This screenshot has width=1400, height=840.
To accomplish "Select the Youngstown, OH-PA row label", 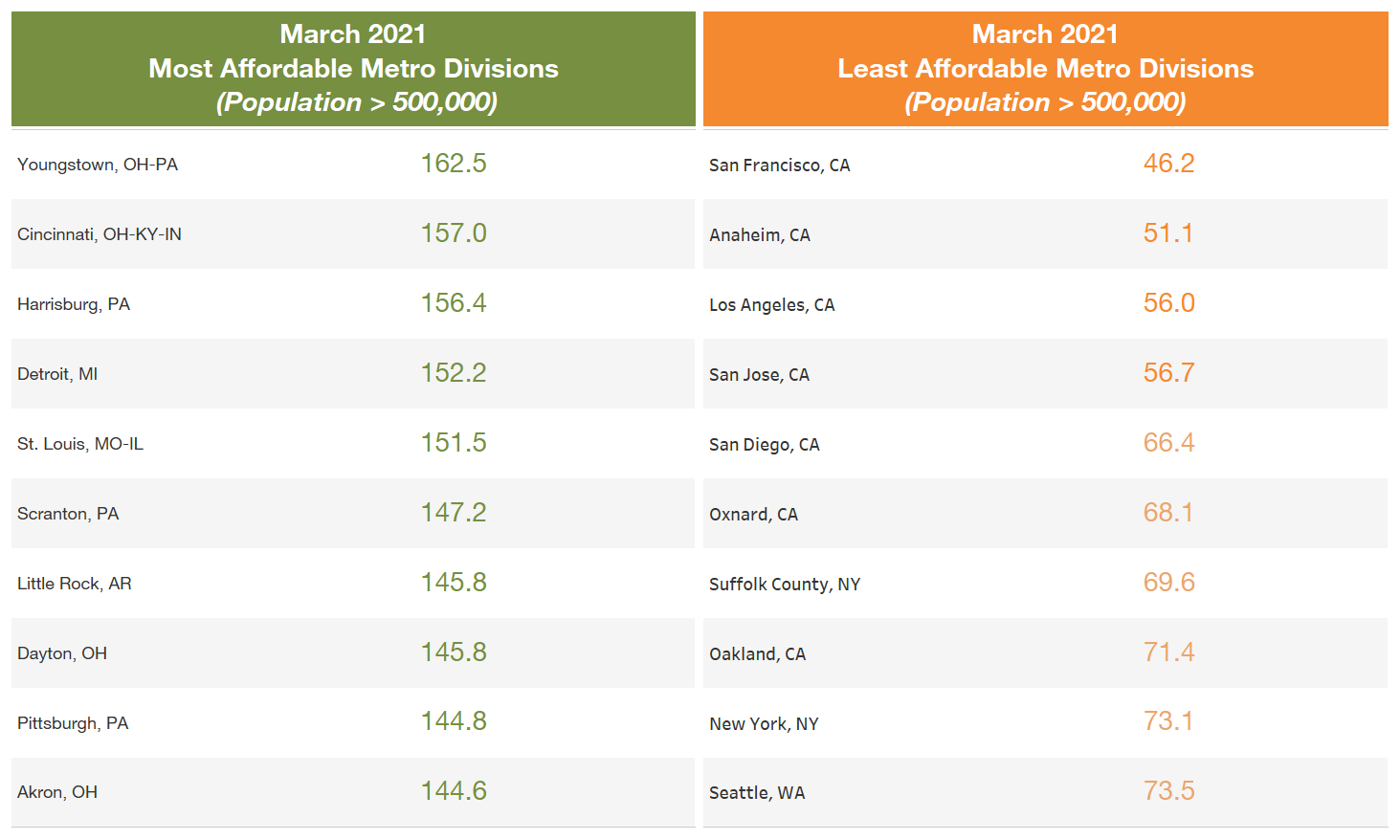I will (x=98, y=165).
